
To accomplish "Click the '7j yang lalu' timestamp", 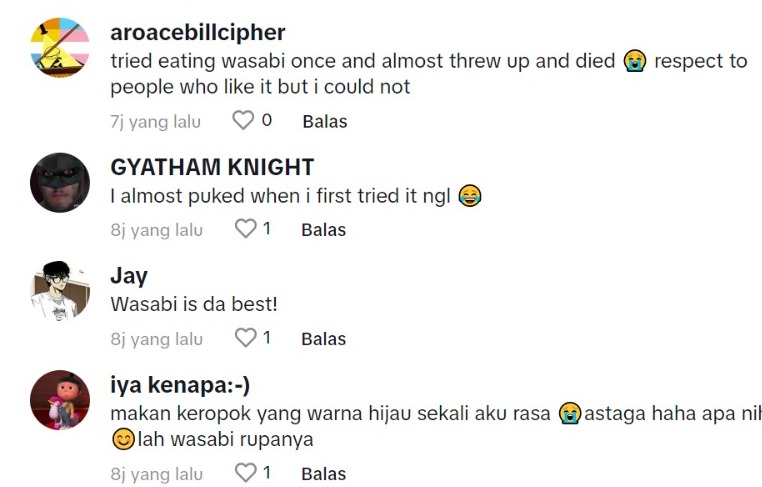I will pos(155,122).
